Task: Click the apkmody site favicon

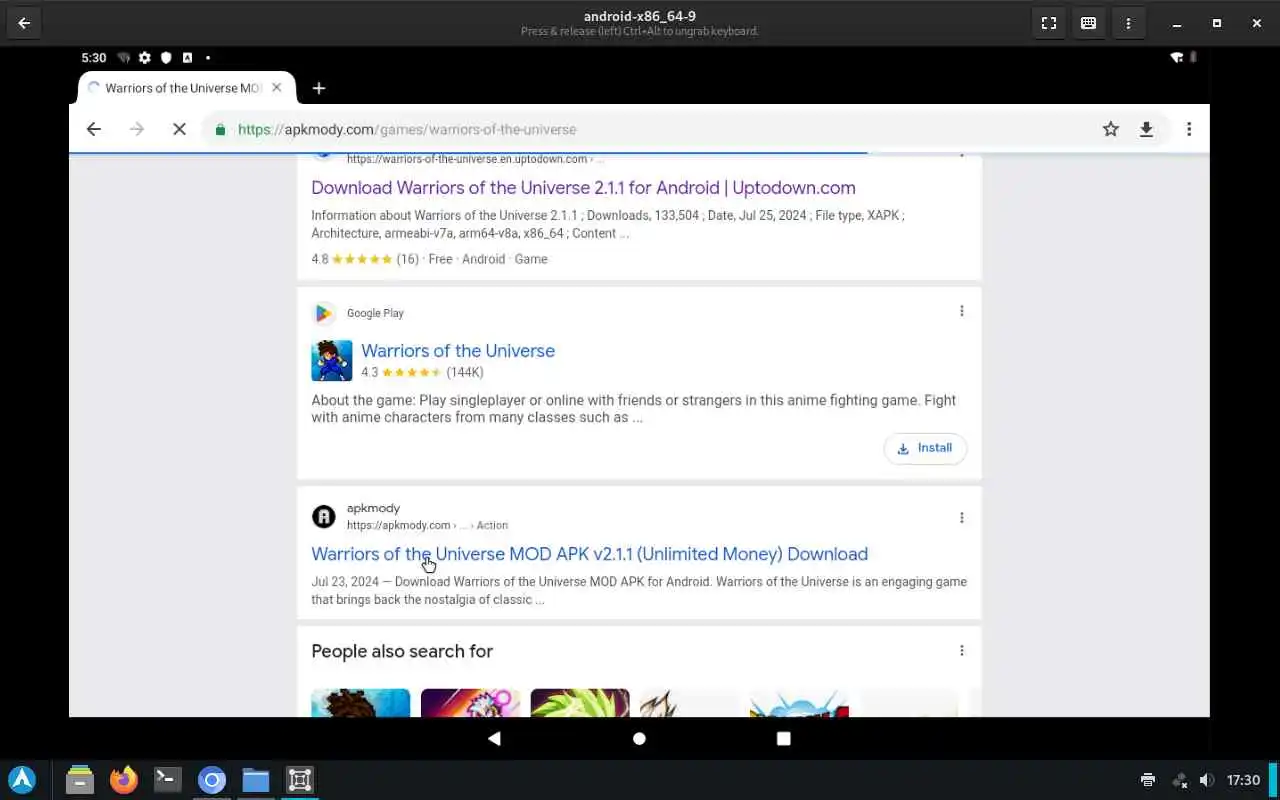Action: coord(323,516)
